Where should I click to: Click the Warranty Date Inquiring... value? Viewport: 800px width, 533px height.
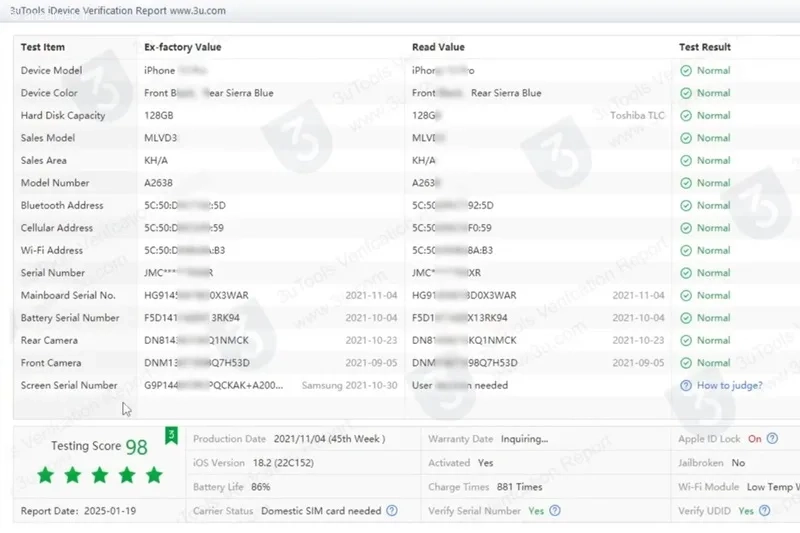pos(524,439)
